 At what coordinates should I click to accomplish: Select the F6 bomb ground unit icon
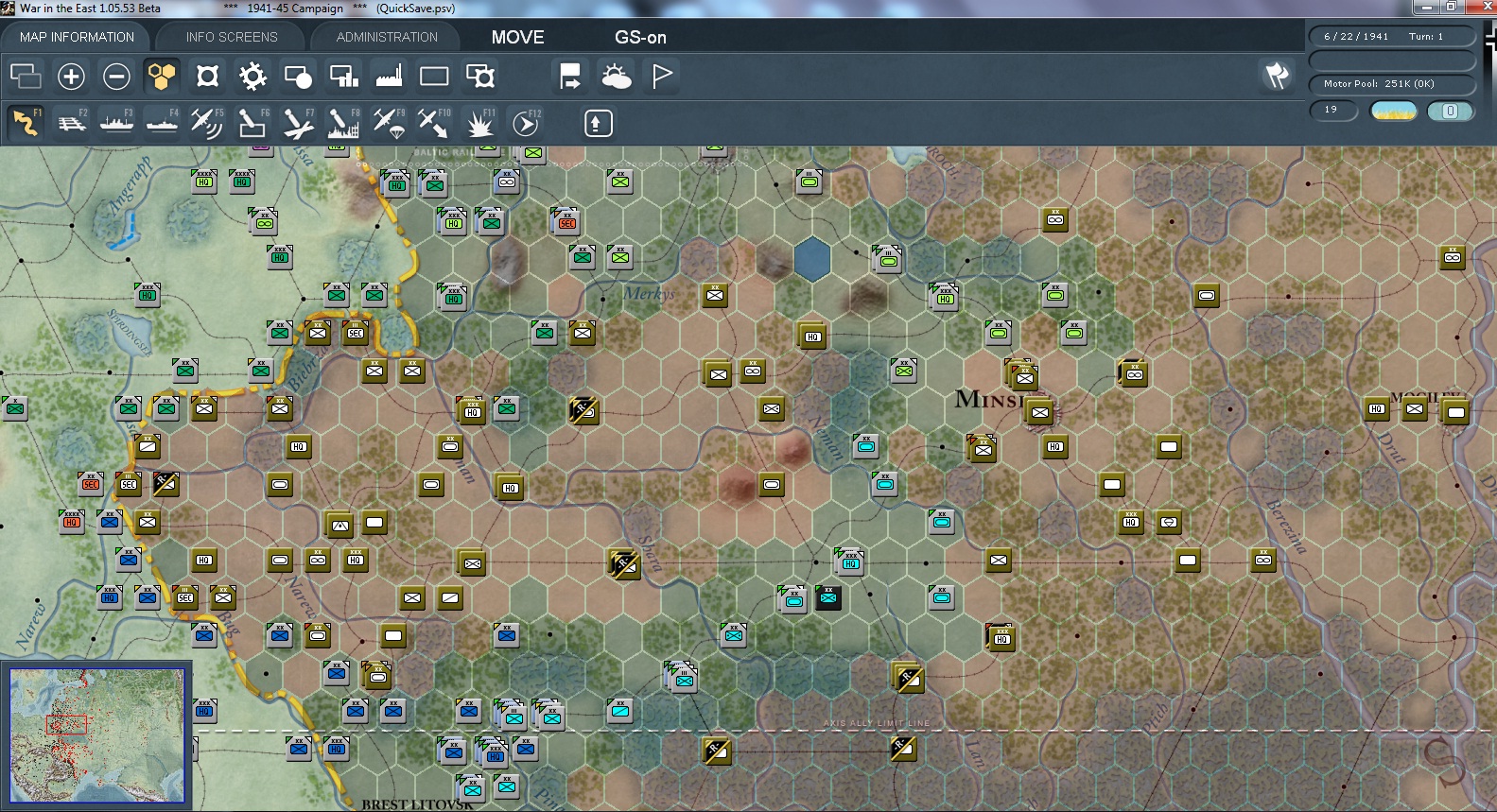pyautogui.click(x=252, y=123)
